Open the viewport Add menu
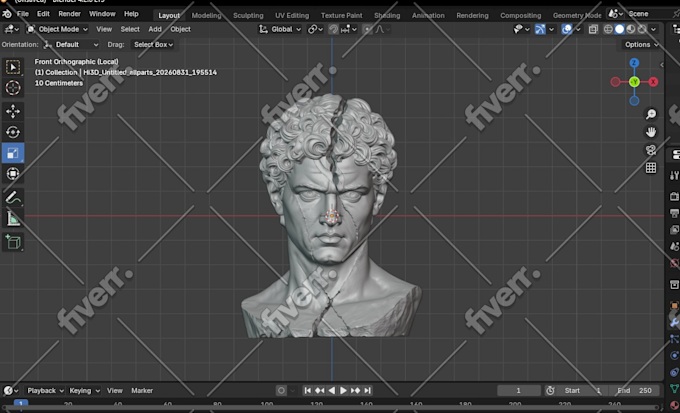The image size is (680, 413). click(x=155, y=29)
